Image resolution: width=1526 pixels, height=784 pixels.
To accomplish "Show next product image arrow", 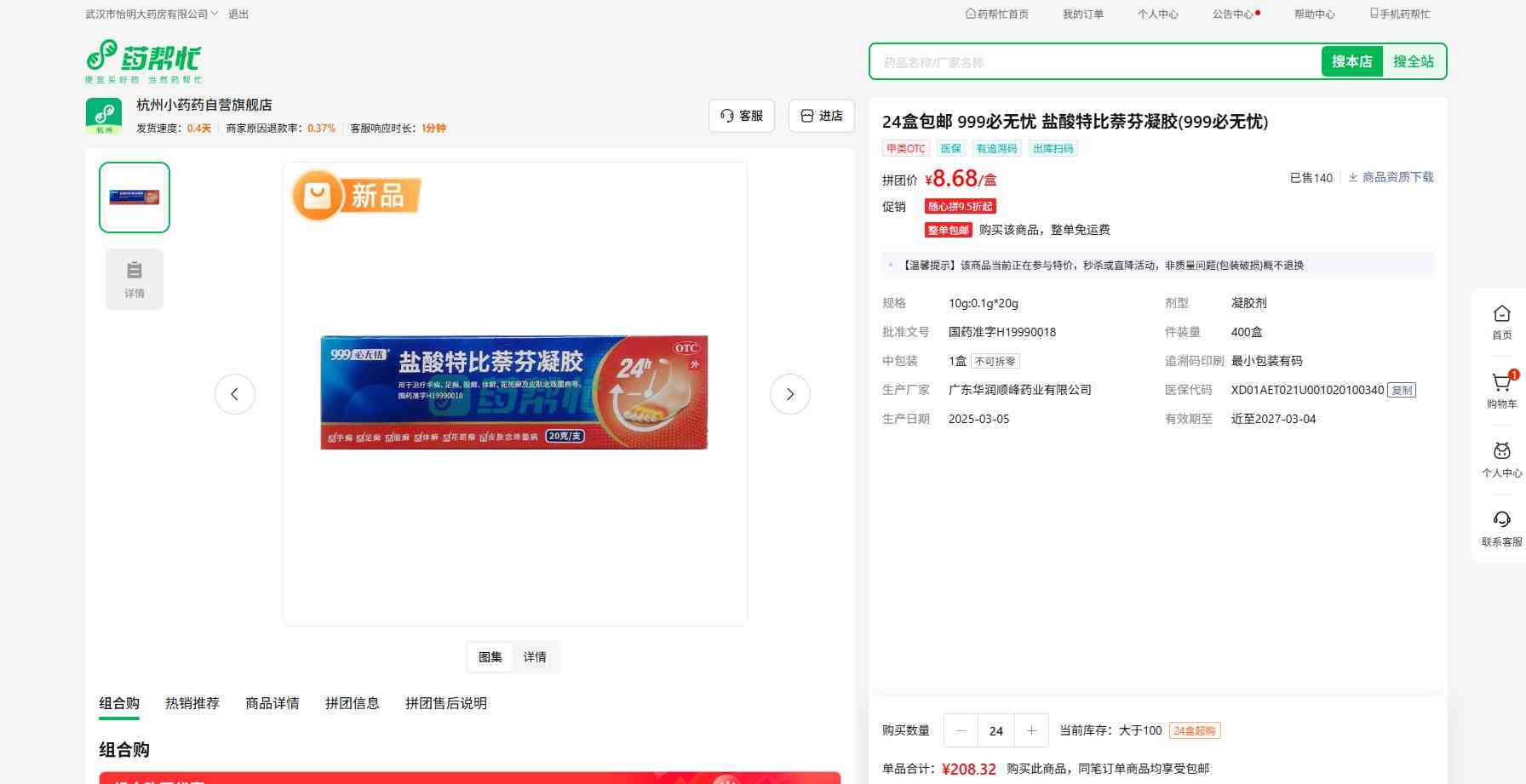I will (789, 394).
